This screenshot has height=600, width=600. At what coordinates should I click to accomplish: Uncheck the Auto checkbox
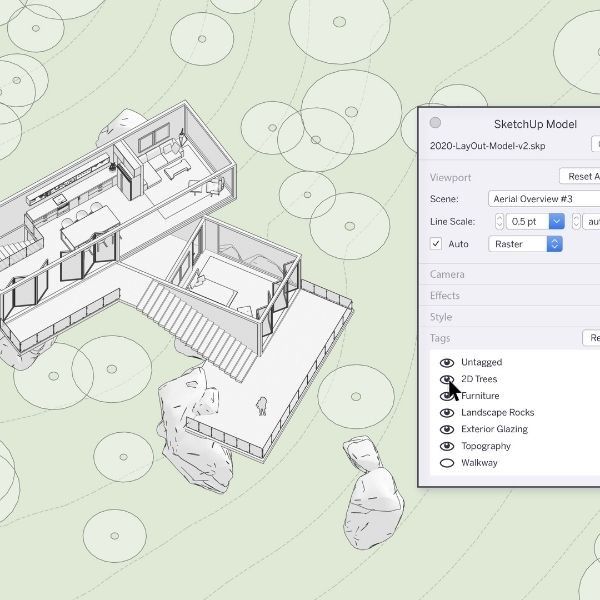[x=436, y=243]
